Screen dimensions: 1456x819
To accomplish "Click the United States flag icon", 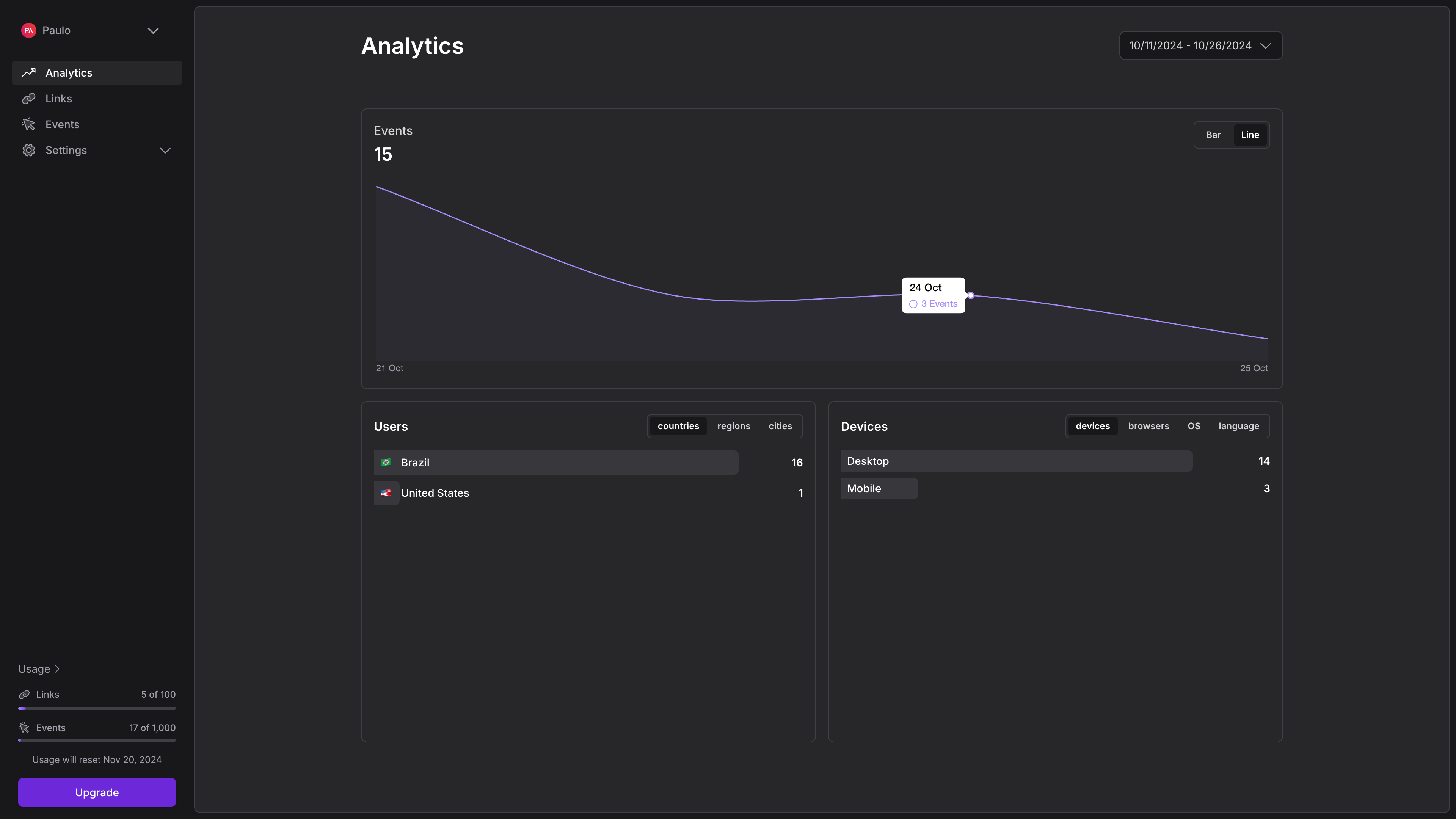I will coord(386,493).
